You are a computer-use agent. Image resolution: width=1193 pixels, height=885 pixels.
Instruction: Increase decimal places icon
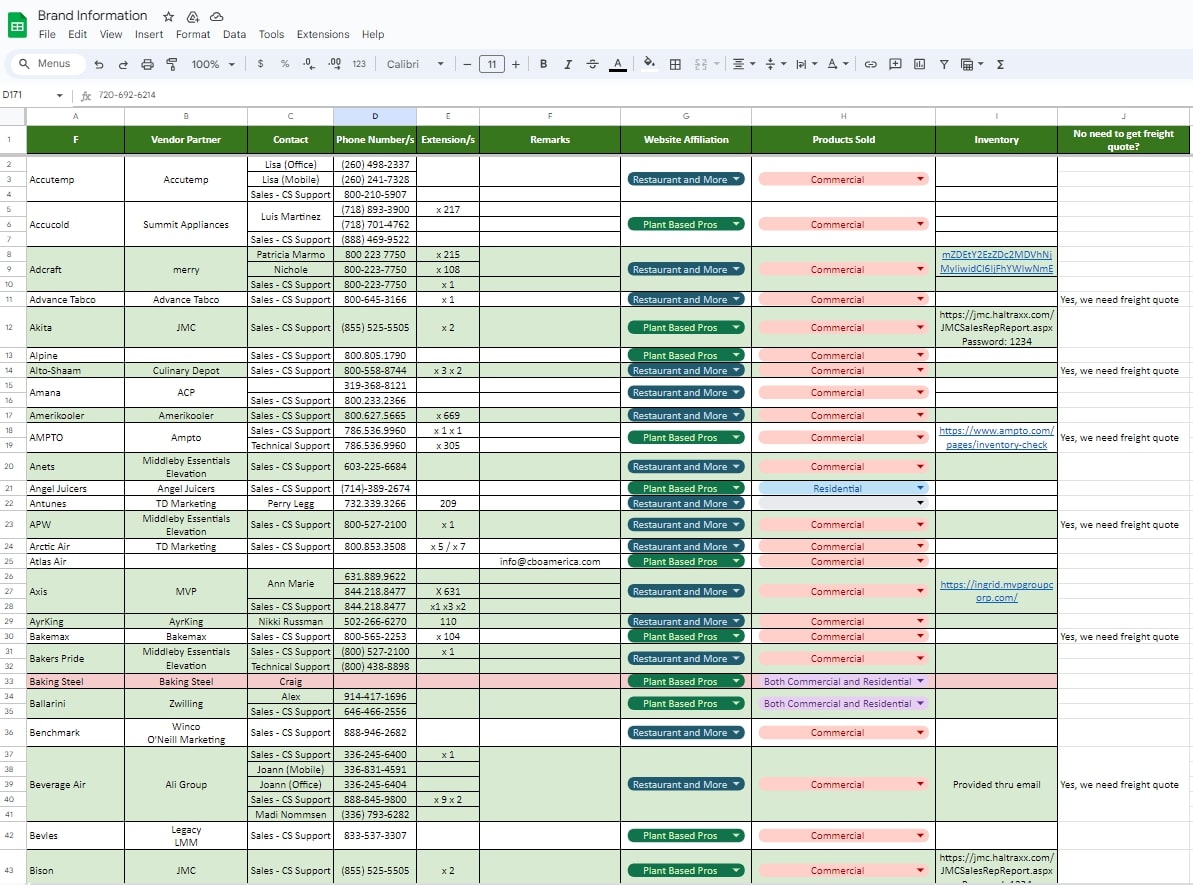335,65
